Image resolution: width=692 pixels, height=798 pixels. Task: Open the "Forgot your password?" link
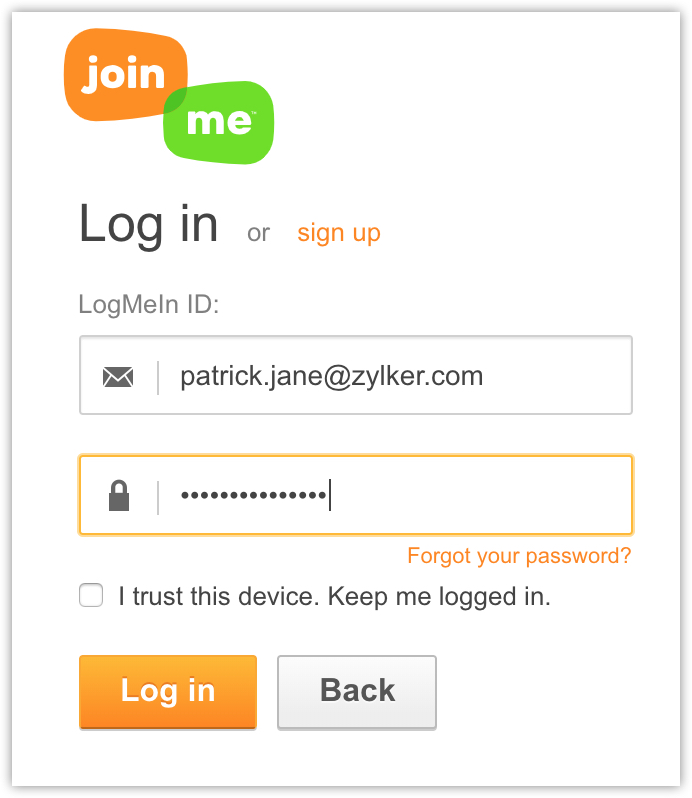click(x=519, y=556)
